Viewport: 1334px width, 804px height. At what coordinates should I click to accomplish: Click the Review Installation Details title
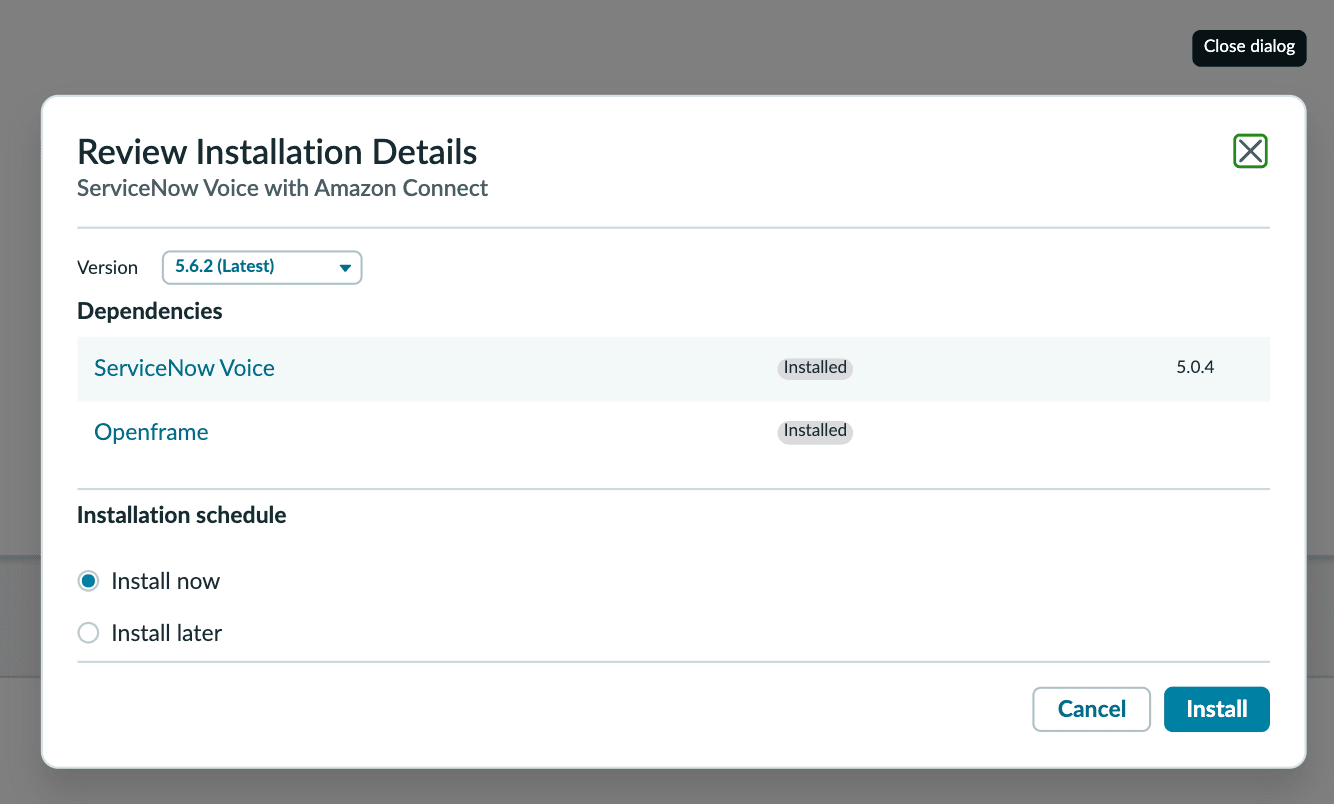(x=277, y=152)
